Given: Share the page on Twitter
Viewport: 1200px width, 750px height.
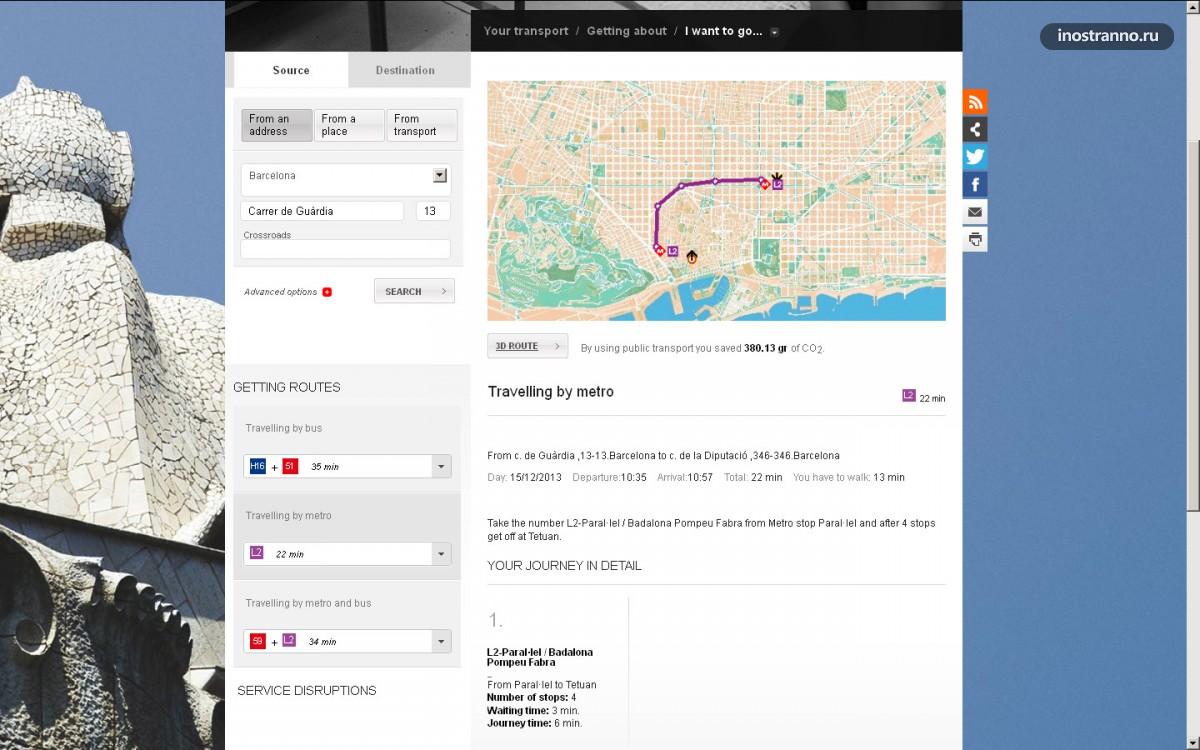Looking at the screenshot, I should tap(975, 157).
